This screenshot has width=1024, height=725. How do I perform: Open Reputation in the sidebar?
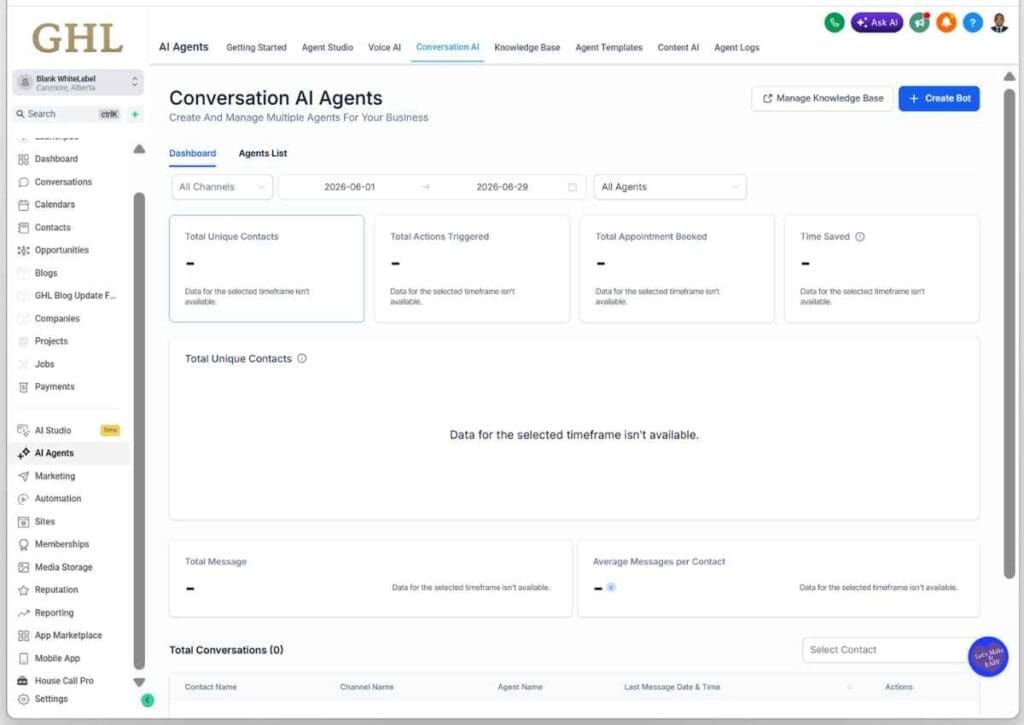click(x=56, y=590)
